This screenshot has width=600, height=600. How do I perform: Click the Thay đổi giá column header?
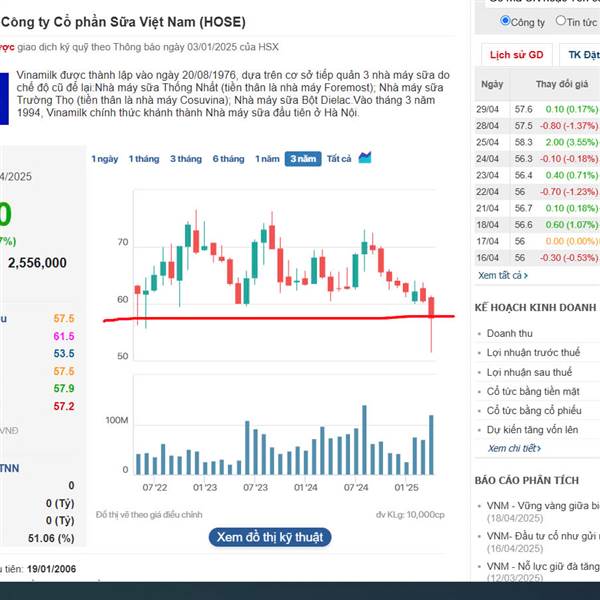(562, 84)
